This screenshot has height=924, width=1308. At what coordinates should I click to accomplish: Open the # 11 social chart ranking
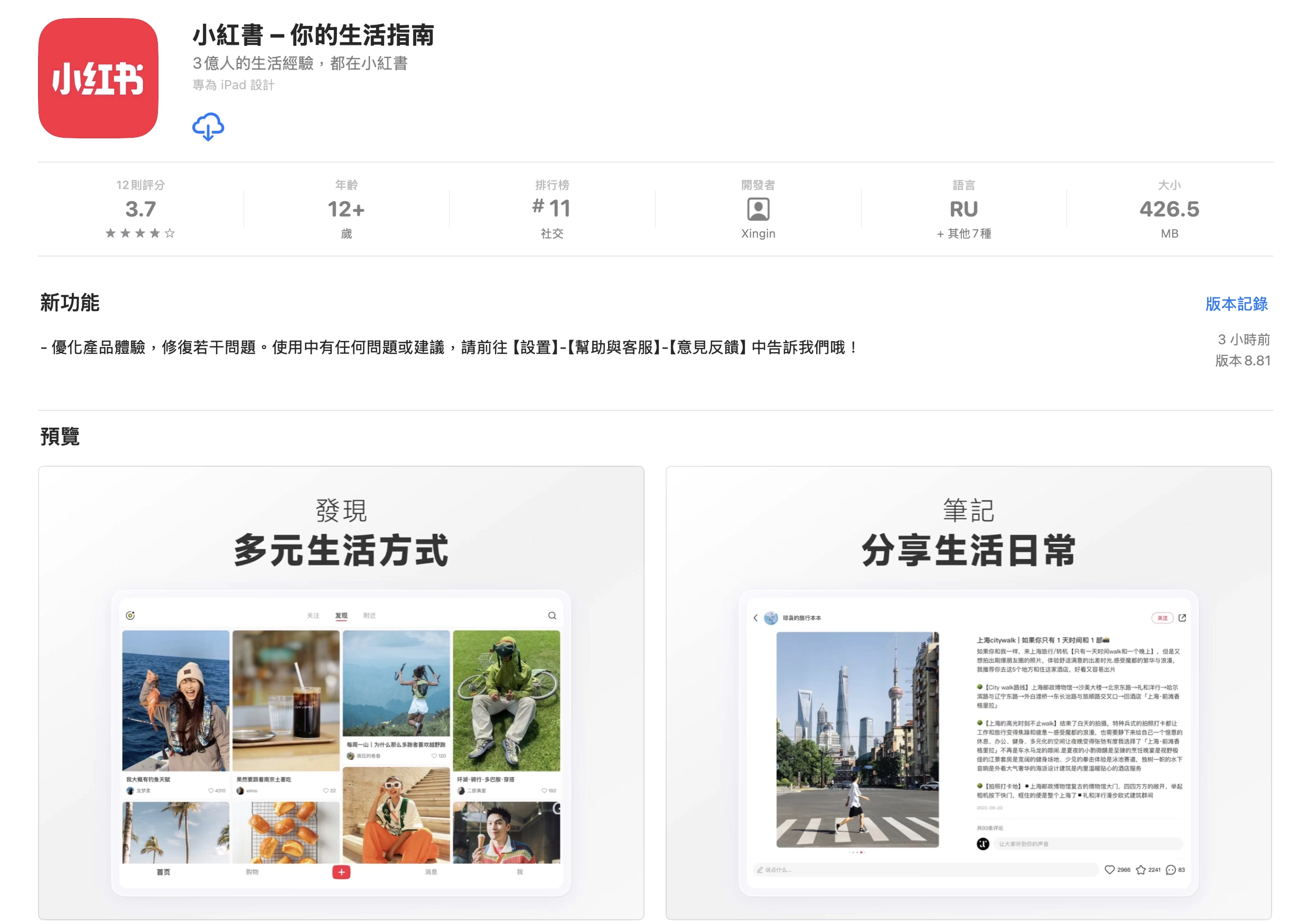click(x=552, y=208)
